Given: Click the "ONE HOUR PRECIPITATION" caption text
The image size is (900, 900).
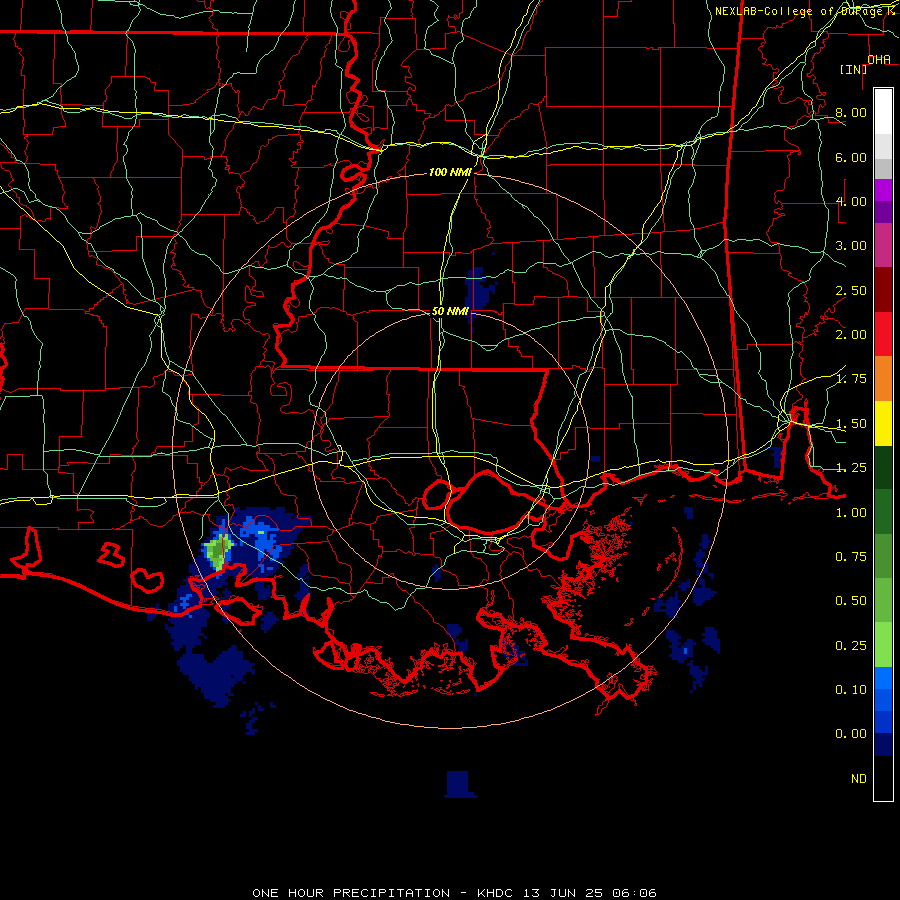Looking at the screenshot, I should click(351, 893).
